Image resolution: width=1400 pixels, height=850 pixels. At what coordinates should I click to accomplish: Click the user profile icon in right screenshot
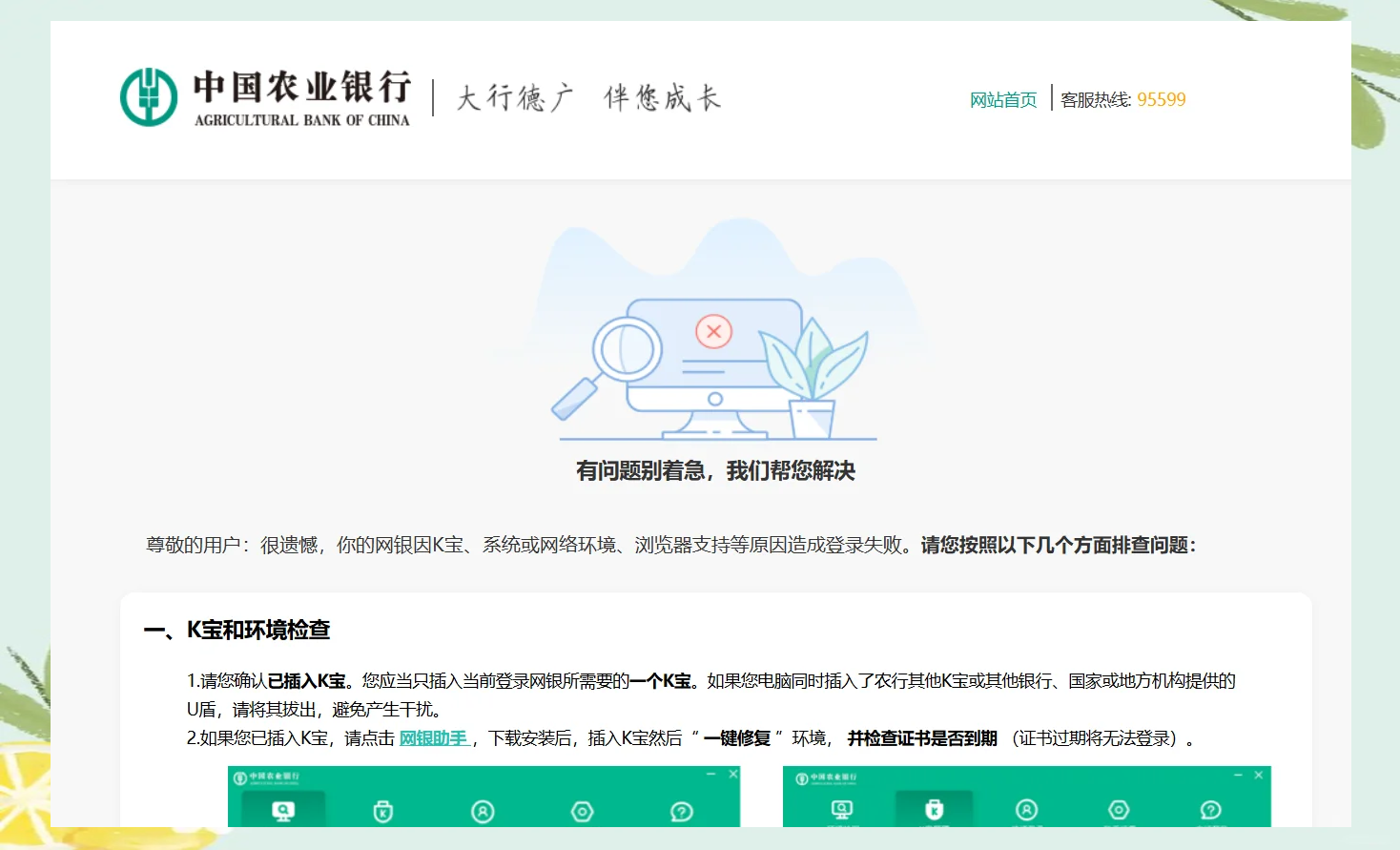coord(1026,810)
